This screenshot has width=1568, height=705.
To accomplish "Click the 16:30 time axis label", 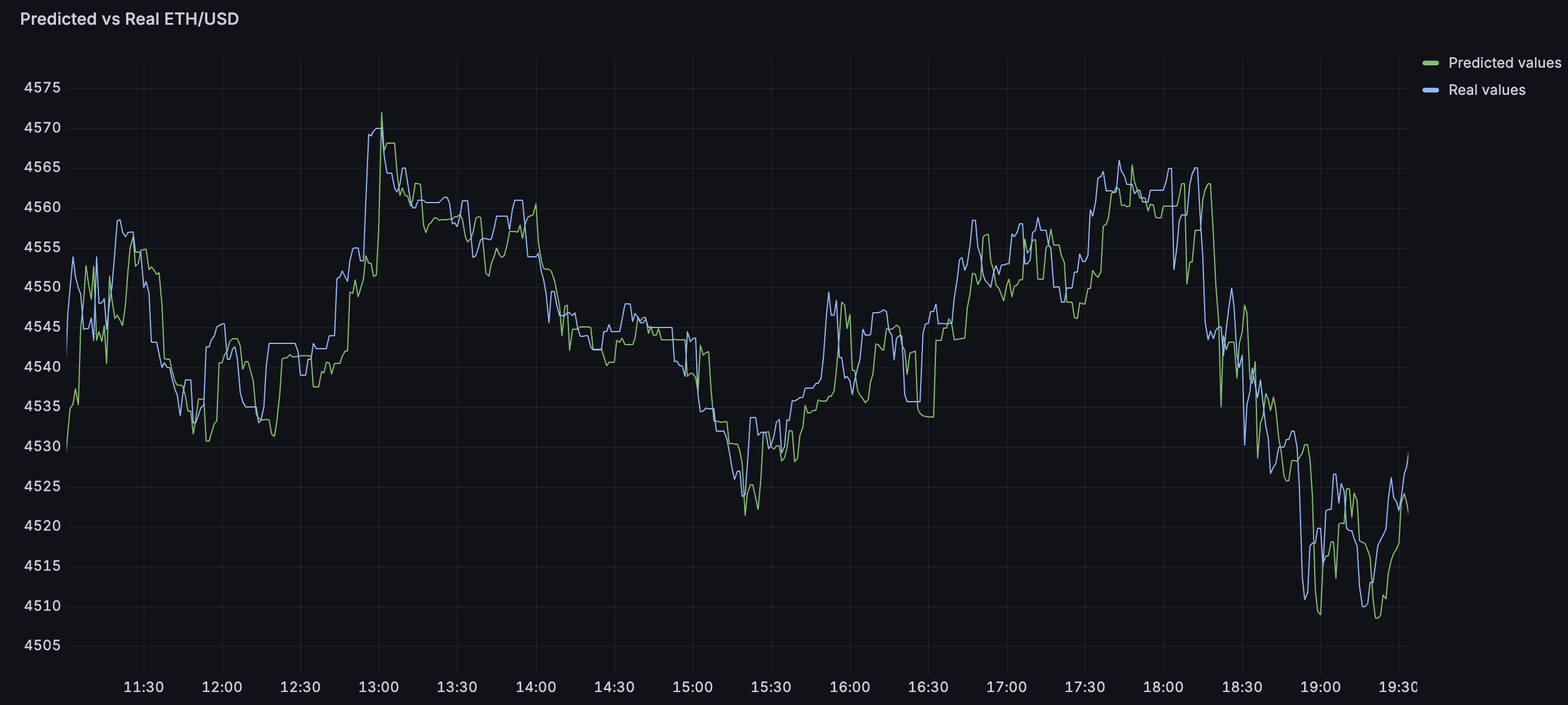I will [x=928, y=687].
